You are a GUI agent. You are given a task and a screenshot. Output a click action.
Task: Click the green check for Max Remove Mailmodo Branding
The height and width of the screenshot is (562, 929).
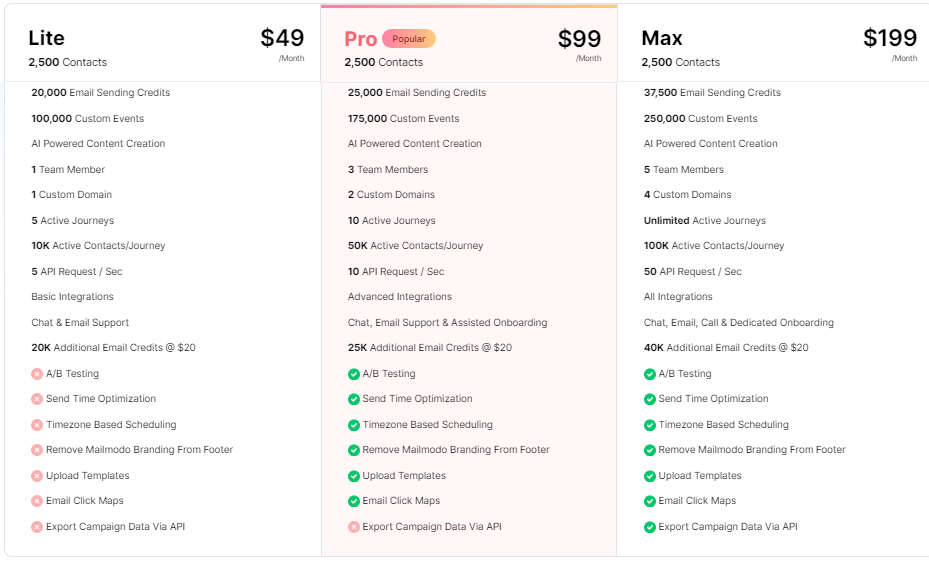point(650,450)
